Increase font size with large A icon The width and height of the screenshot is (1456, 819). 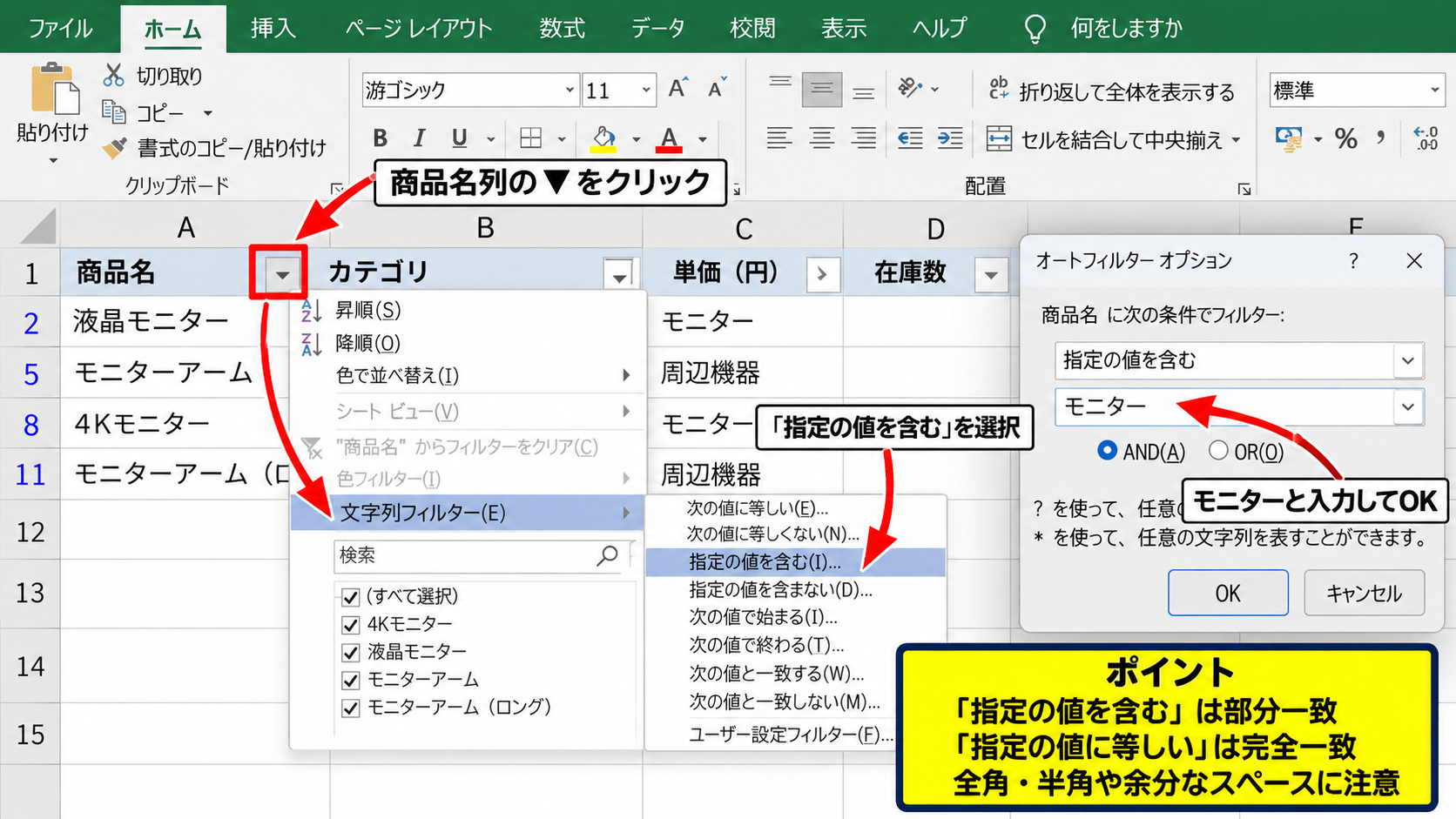point(677,88)
